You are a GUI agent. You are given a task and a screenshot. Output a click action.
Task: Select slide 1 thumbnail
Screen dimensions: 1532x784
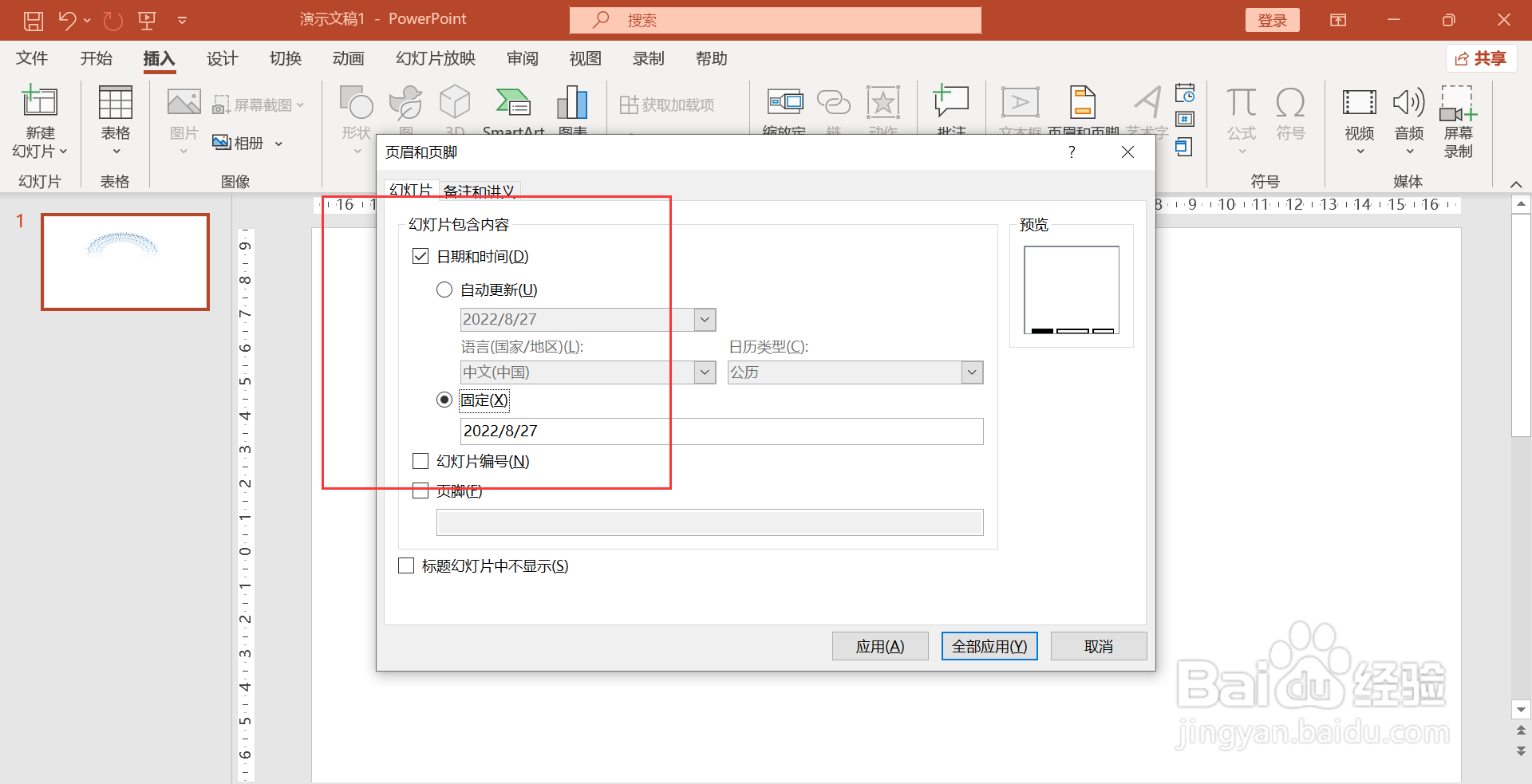[x=125, y=262]
